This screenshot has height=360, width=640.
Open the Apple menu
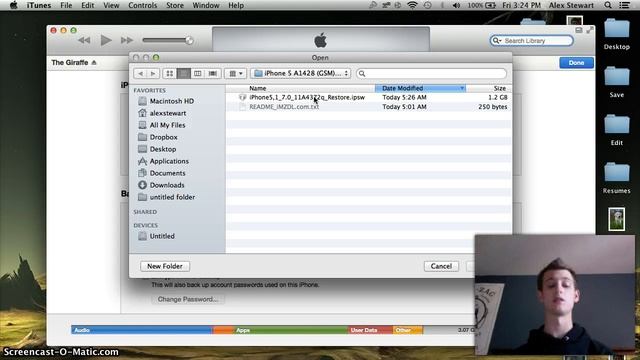[13, 5]
